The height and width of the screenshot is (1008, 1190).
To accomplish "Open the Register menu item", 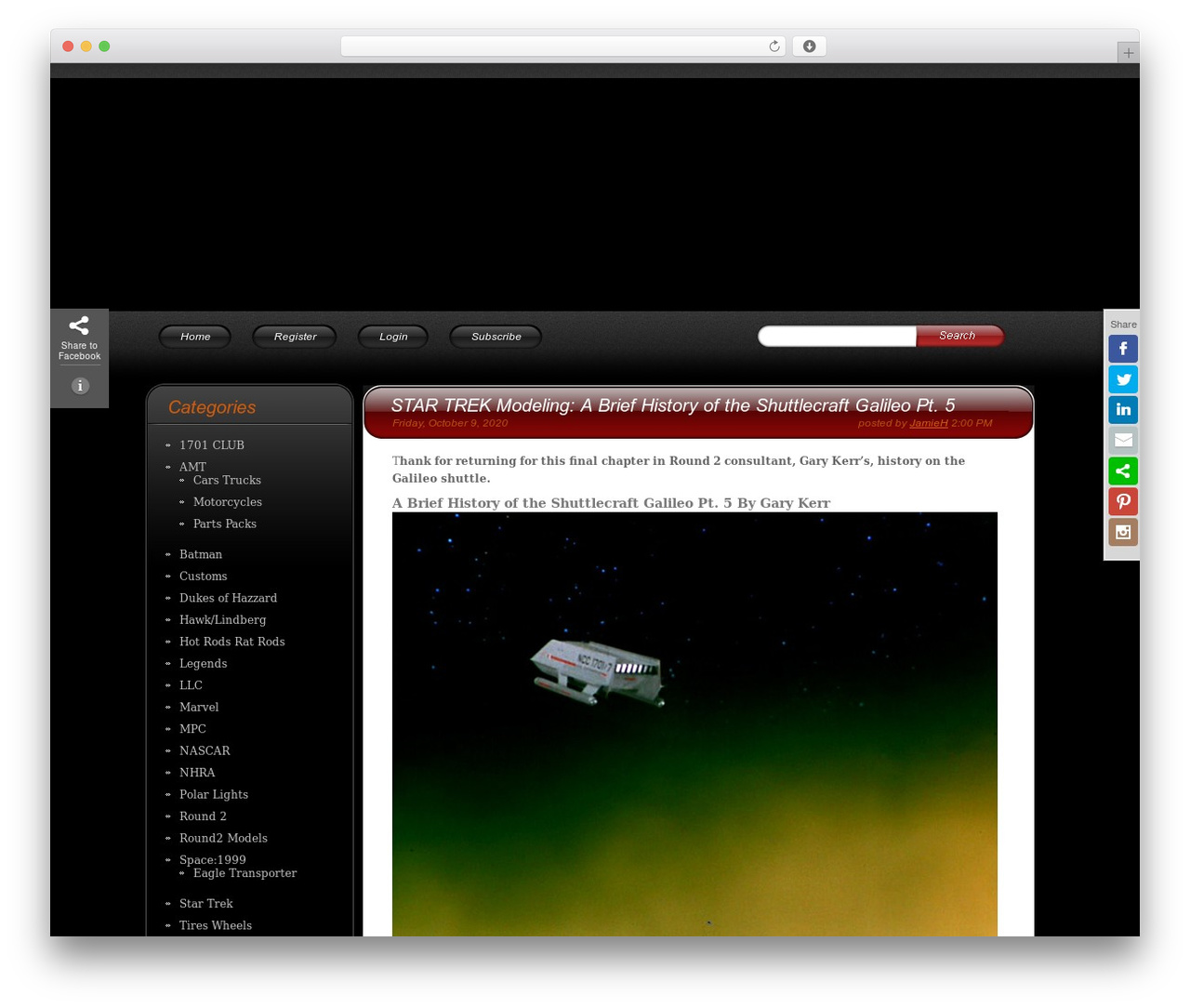I will click(295, 337).
